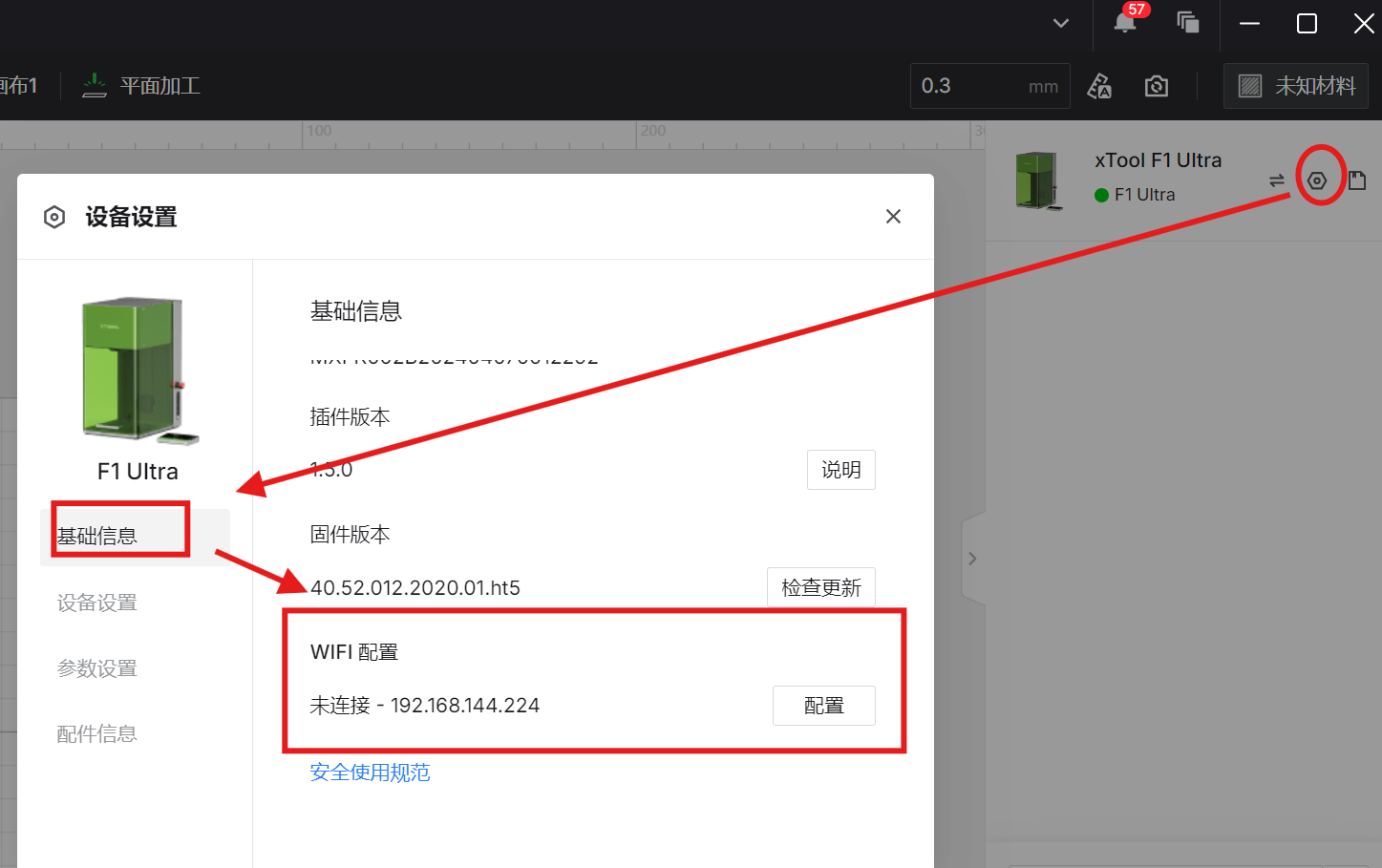This screenshot has height=868, width=1382.
Task: Click the camera refresh icon in toolbar
Action: point(1157,86)
